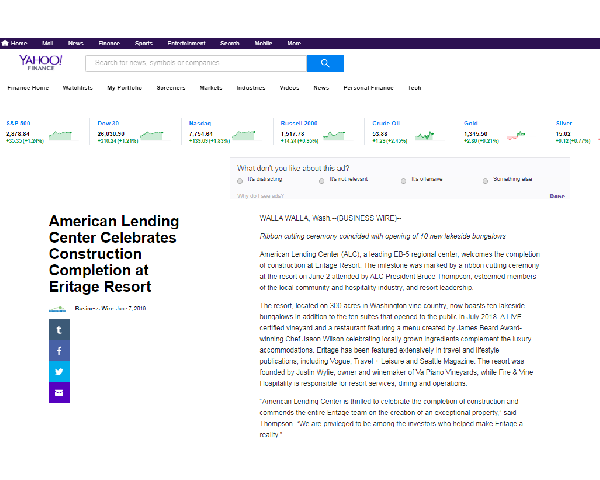Open the Gold ticker link
This screenshot has height=480, width=600.
click(x=470, y=123)
